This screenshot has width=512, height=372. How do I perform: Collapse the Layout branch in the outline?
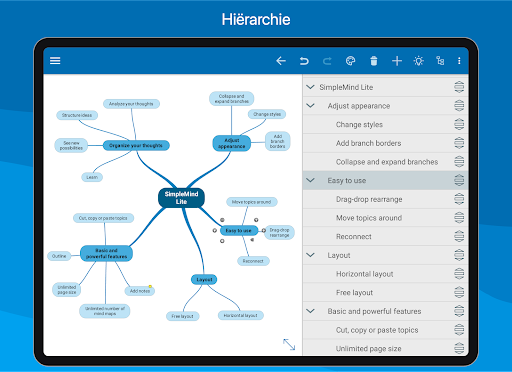(310, 255)
